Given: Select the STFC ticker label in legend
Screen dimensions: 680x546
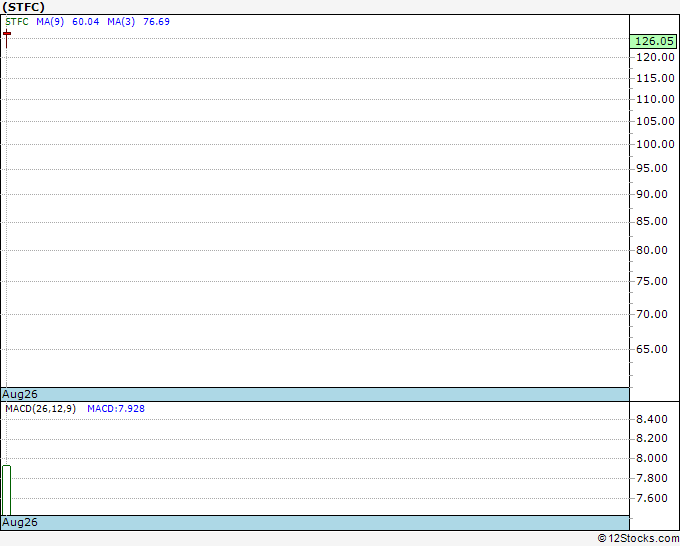Looking at the screenshot, I should [17, 22].
